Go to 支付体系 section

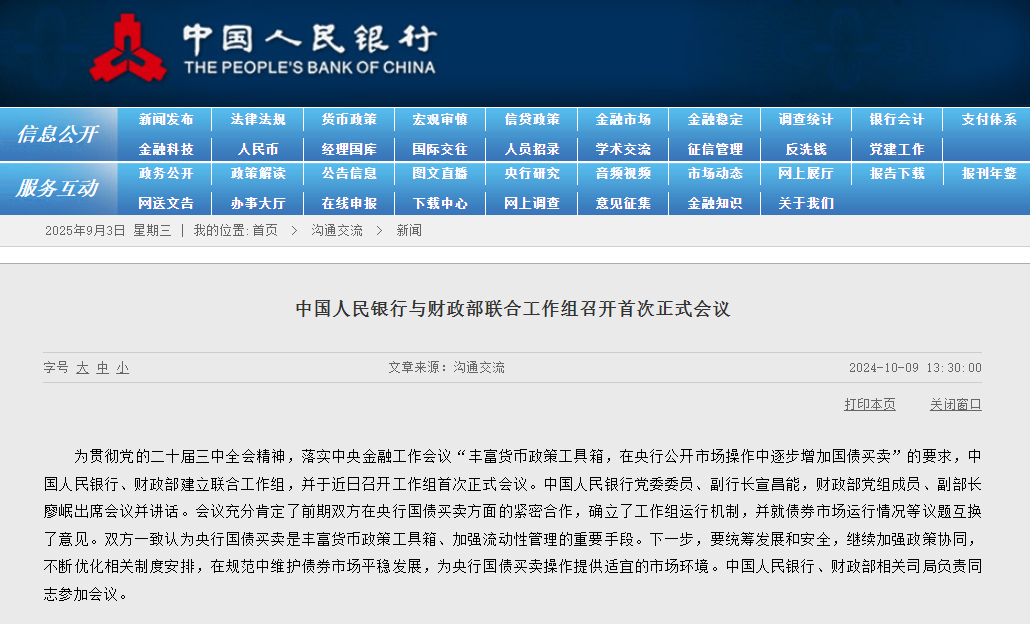(x=989, y=120)
